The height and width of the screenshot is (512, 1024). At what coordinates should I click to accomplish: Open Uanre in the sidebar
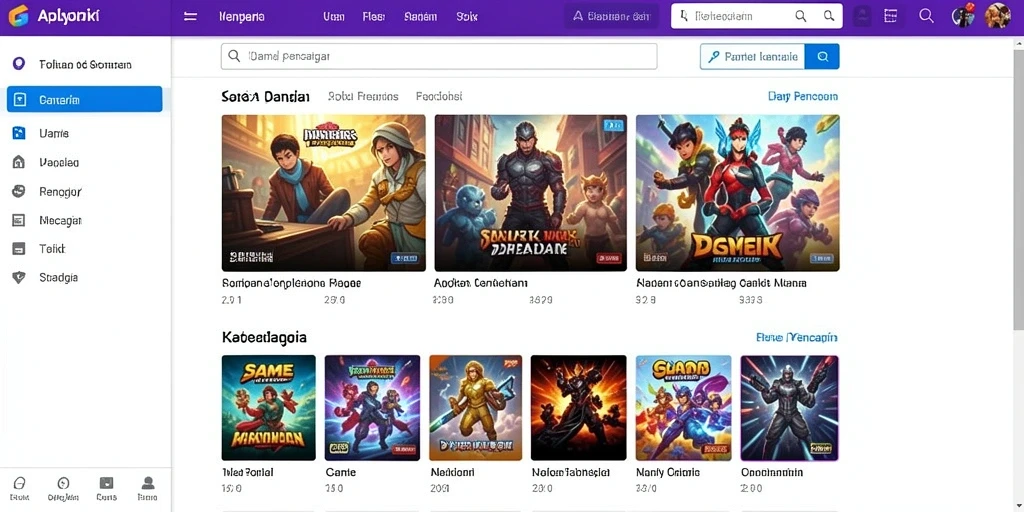coord(54,133)
